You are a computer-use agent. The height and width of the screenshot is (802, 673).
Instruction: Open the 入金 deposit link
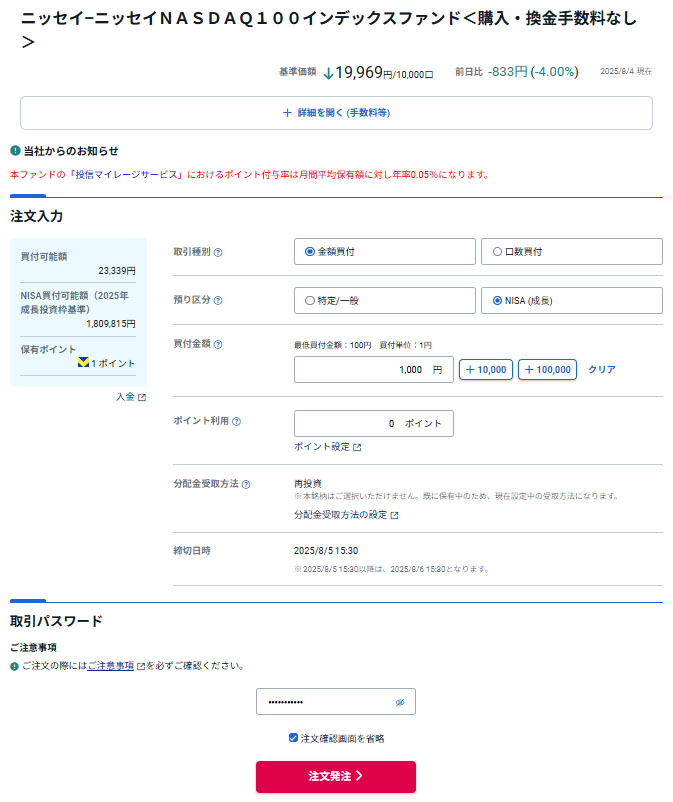click(x=130, y=397)
